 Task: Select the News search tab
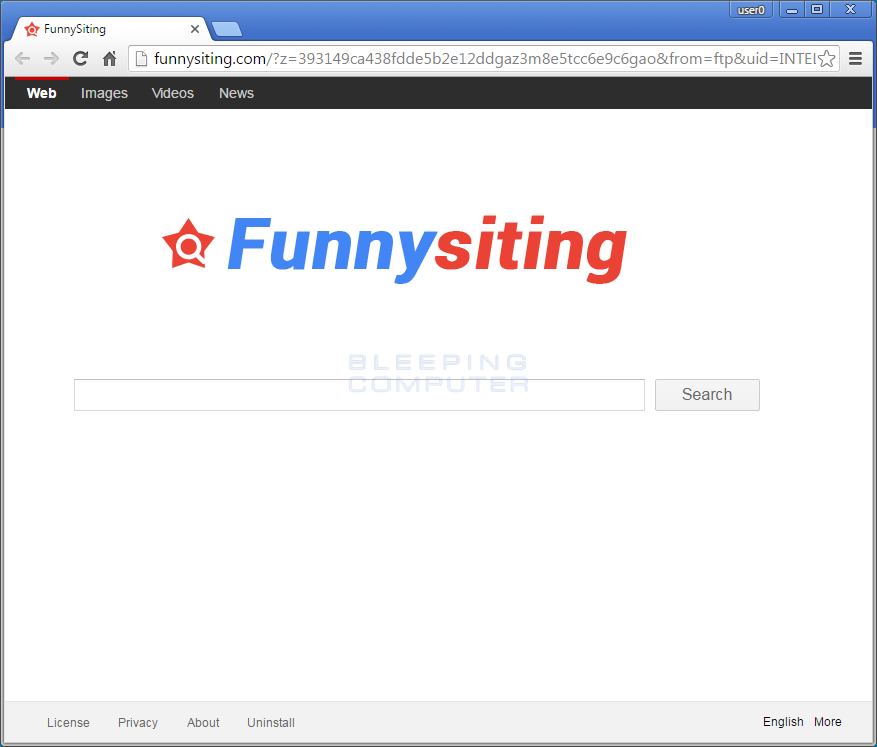(236, 93)
